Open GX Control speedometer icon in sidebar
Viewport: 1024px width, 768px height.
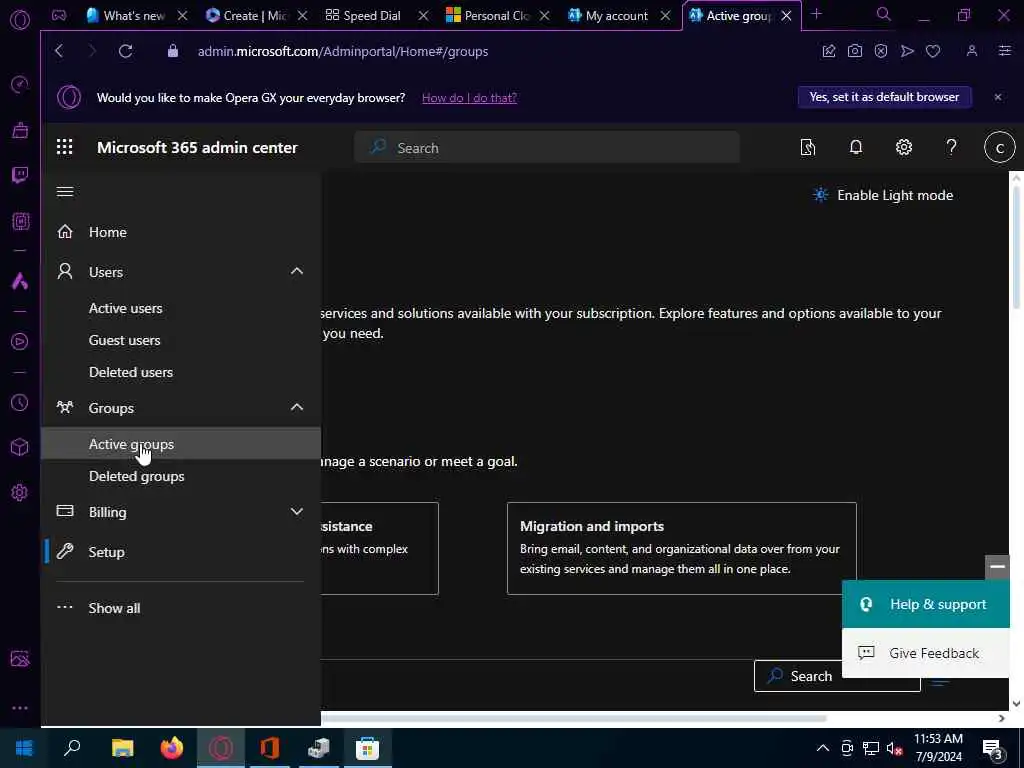click(x=20, y=84)
